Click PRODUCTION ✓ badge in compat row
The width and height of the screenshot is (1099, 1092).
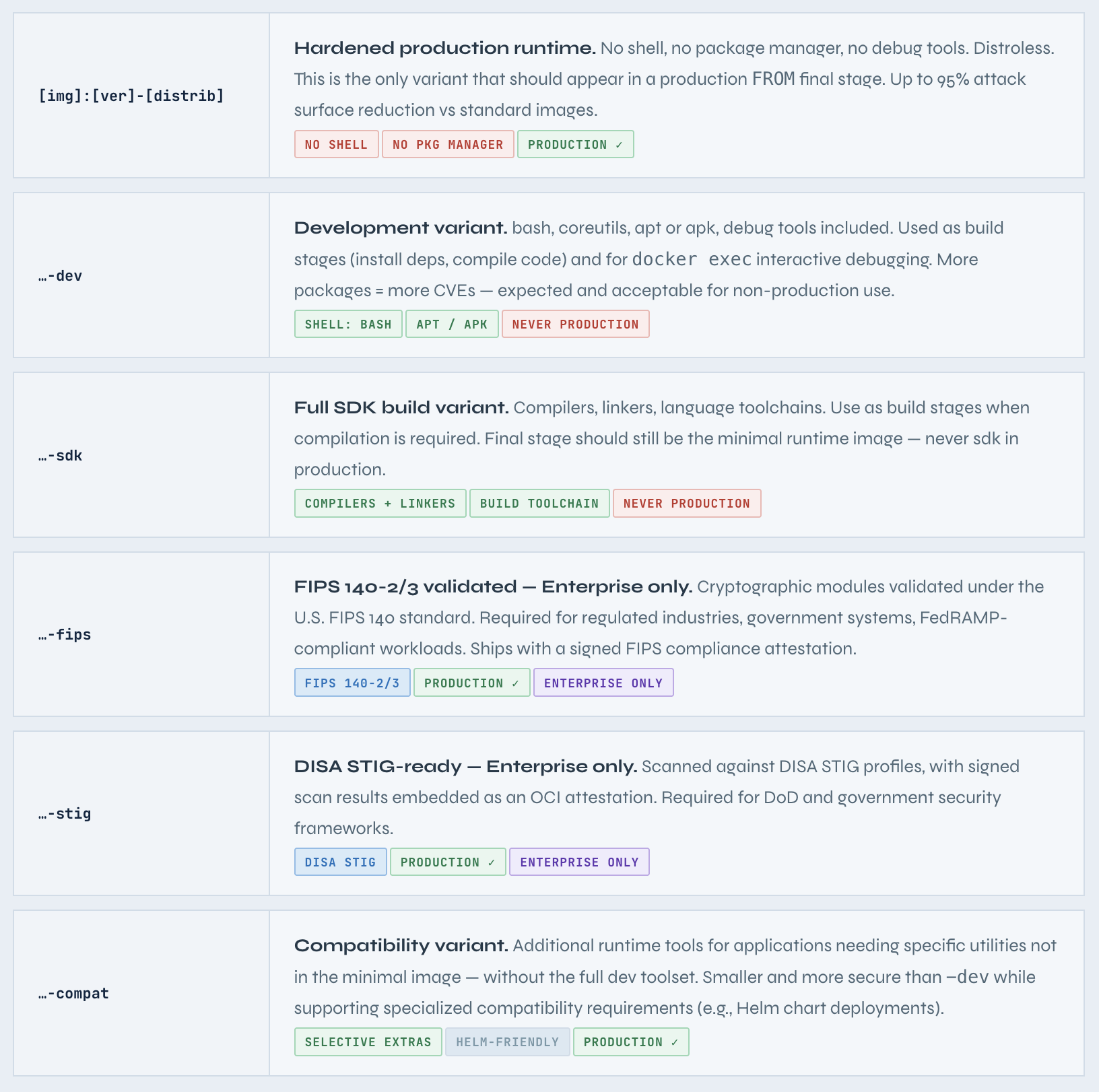point(631,1042)
